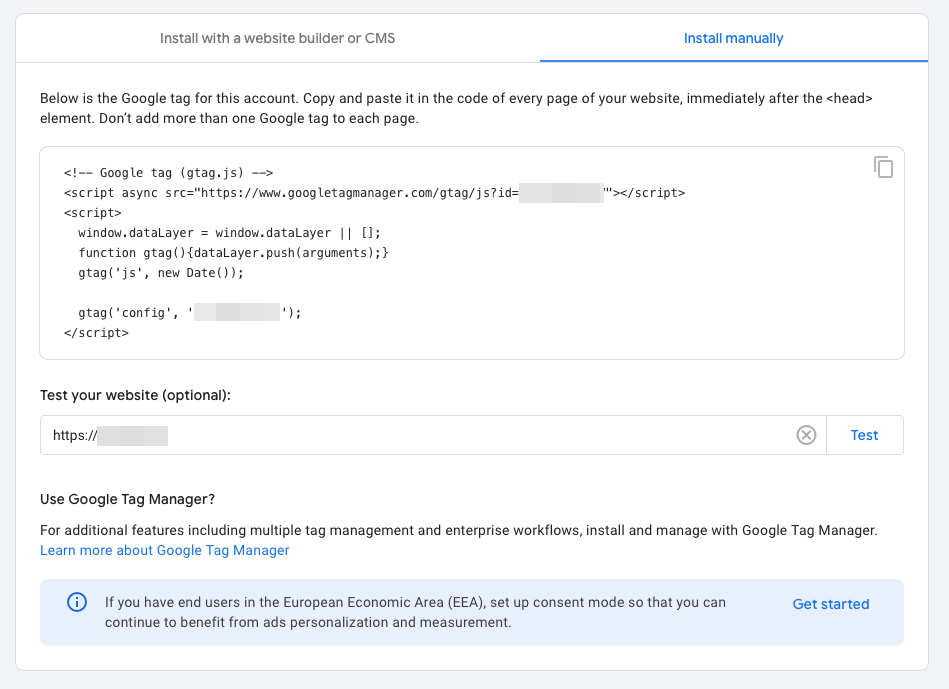Click the info icon in EEA banner
949x689 pixels.
tap(76, 603)
